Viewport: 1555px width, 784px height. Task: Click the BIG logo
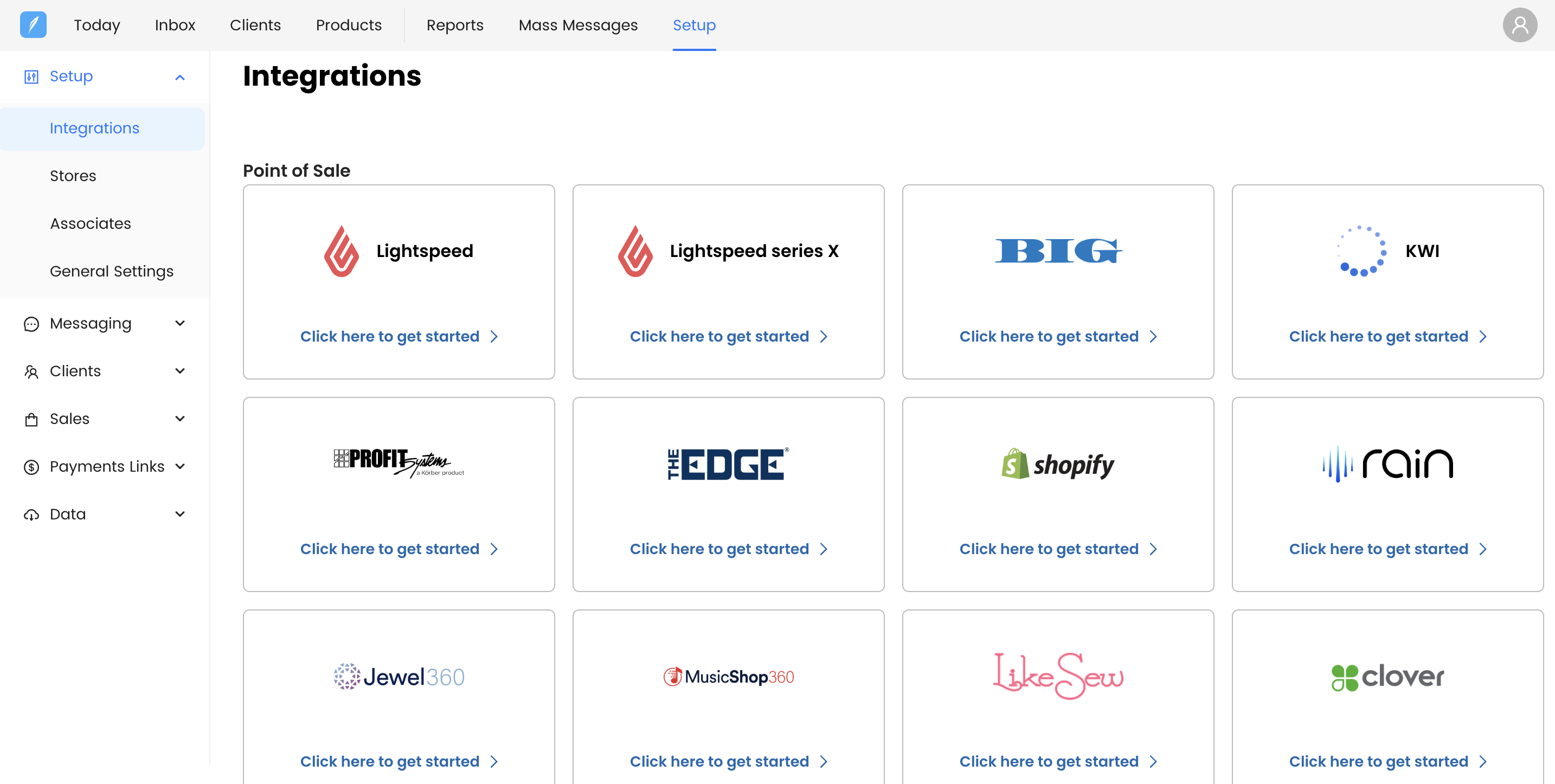tap(1058, 251)
